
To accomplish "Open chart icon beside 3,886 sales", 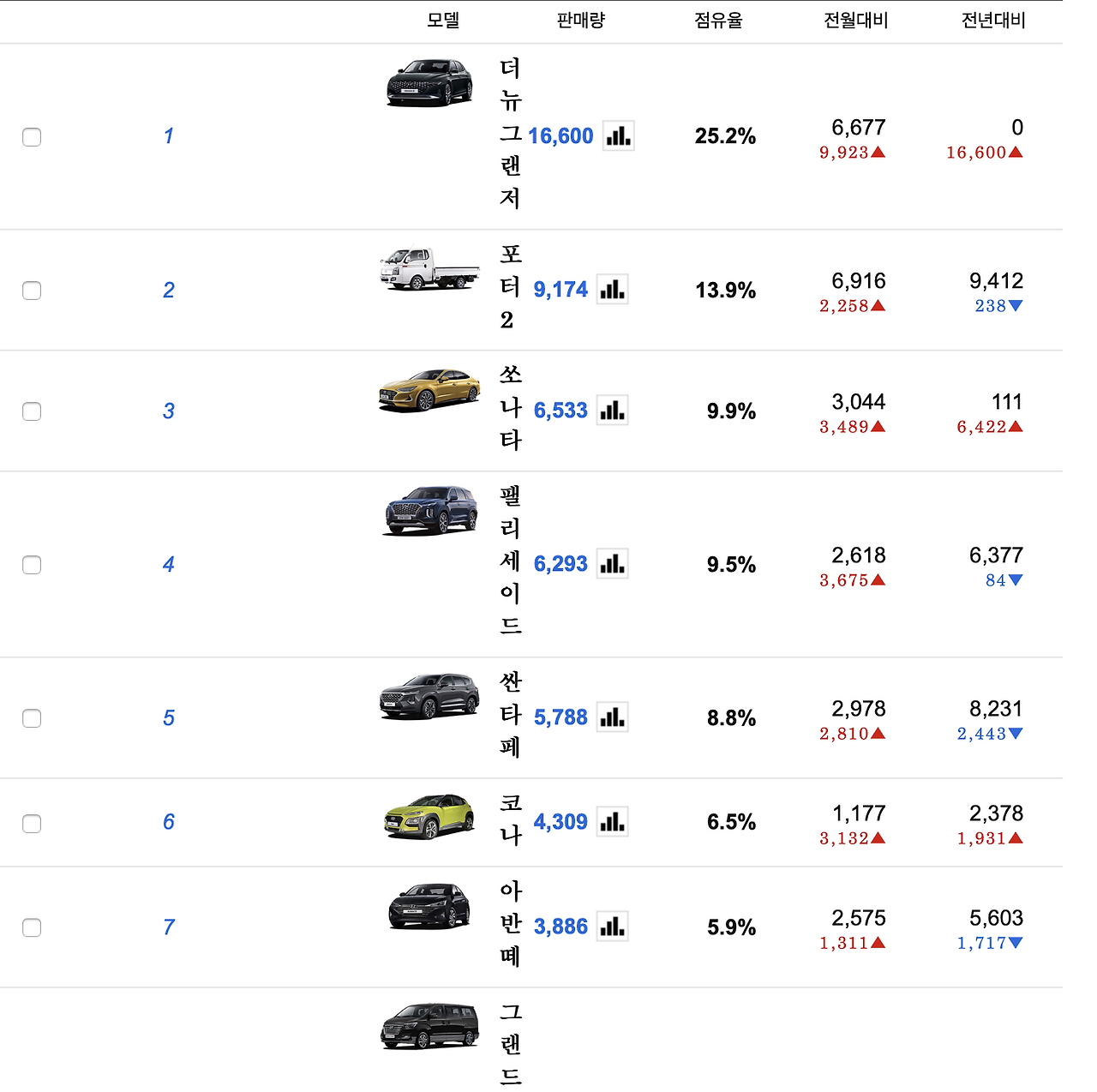I will click(x=612, y=926).
